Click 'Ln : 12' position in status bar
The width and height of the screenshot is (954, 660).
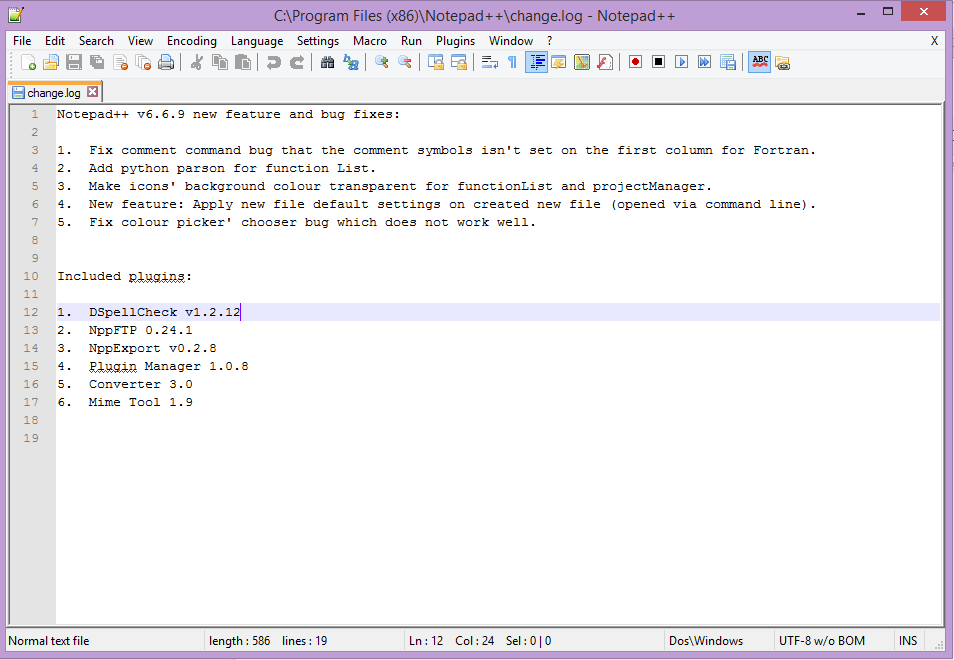[426, 641]
